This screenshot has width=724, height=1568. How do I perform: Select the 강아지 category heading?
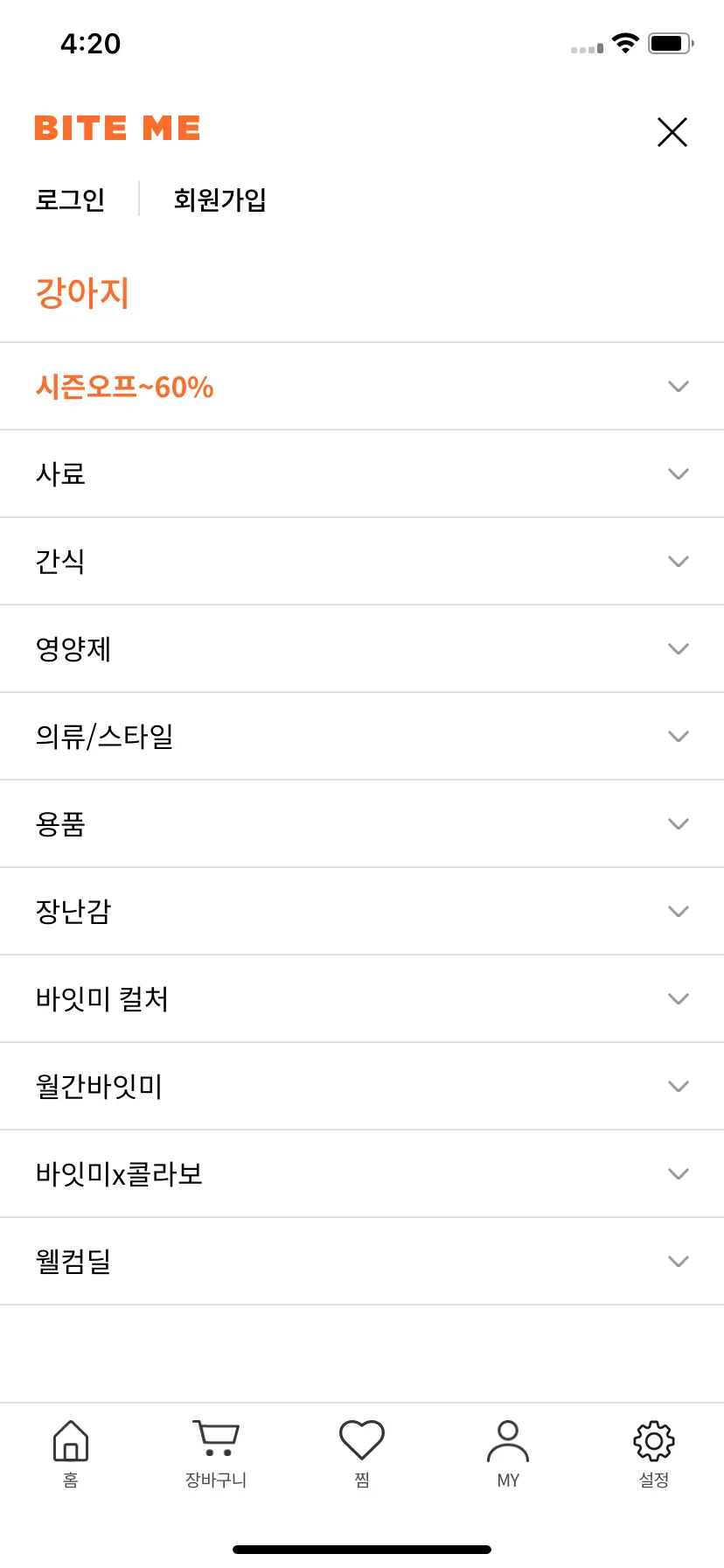[82, 292]
